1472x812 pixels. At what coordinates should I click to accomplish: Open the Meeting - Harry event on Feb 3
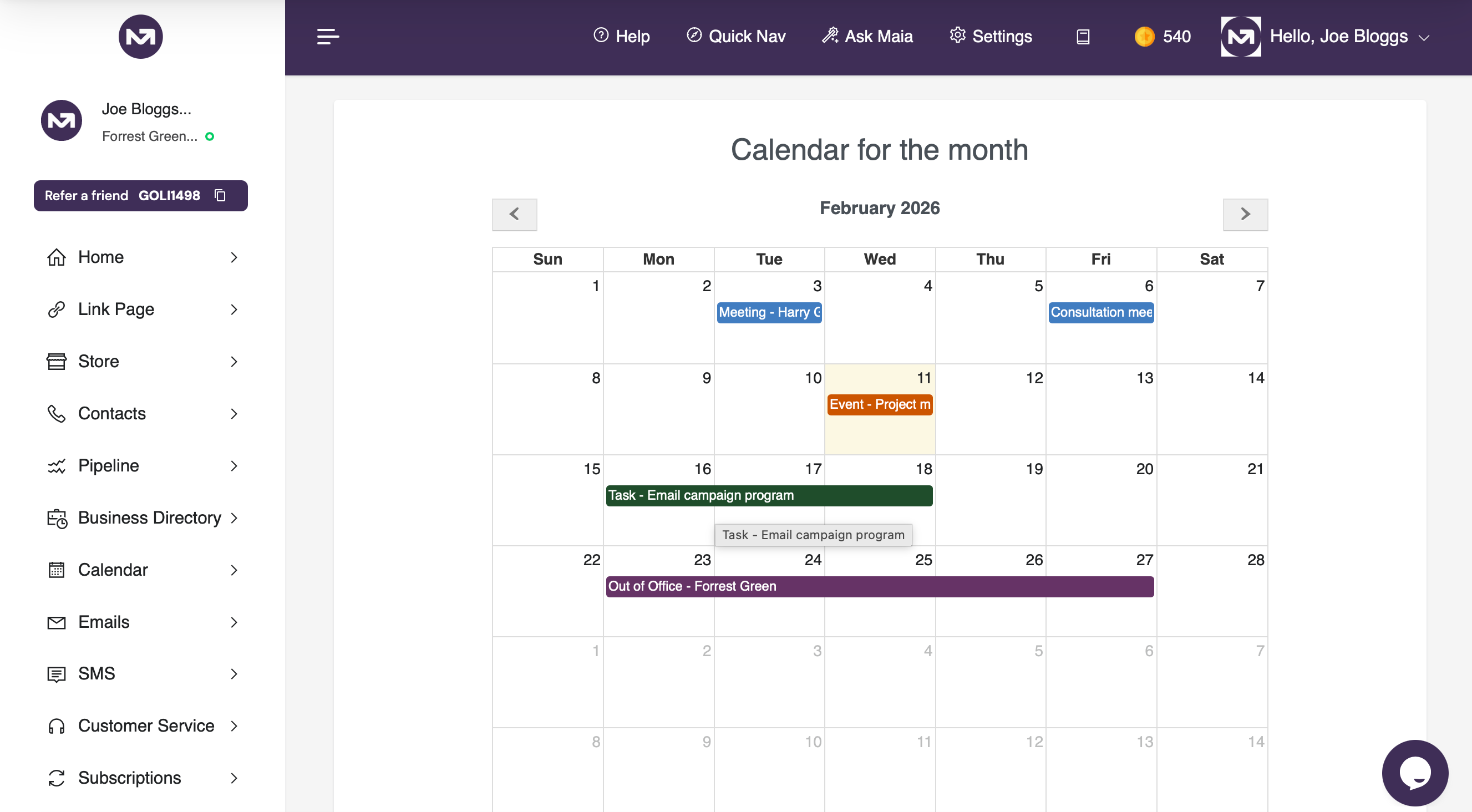pyautogui.click(x=769, y=313)
